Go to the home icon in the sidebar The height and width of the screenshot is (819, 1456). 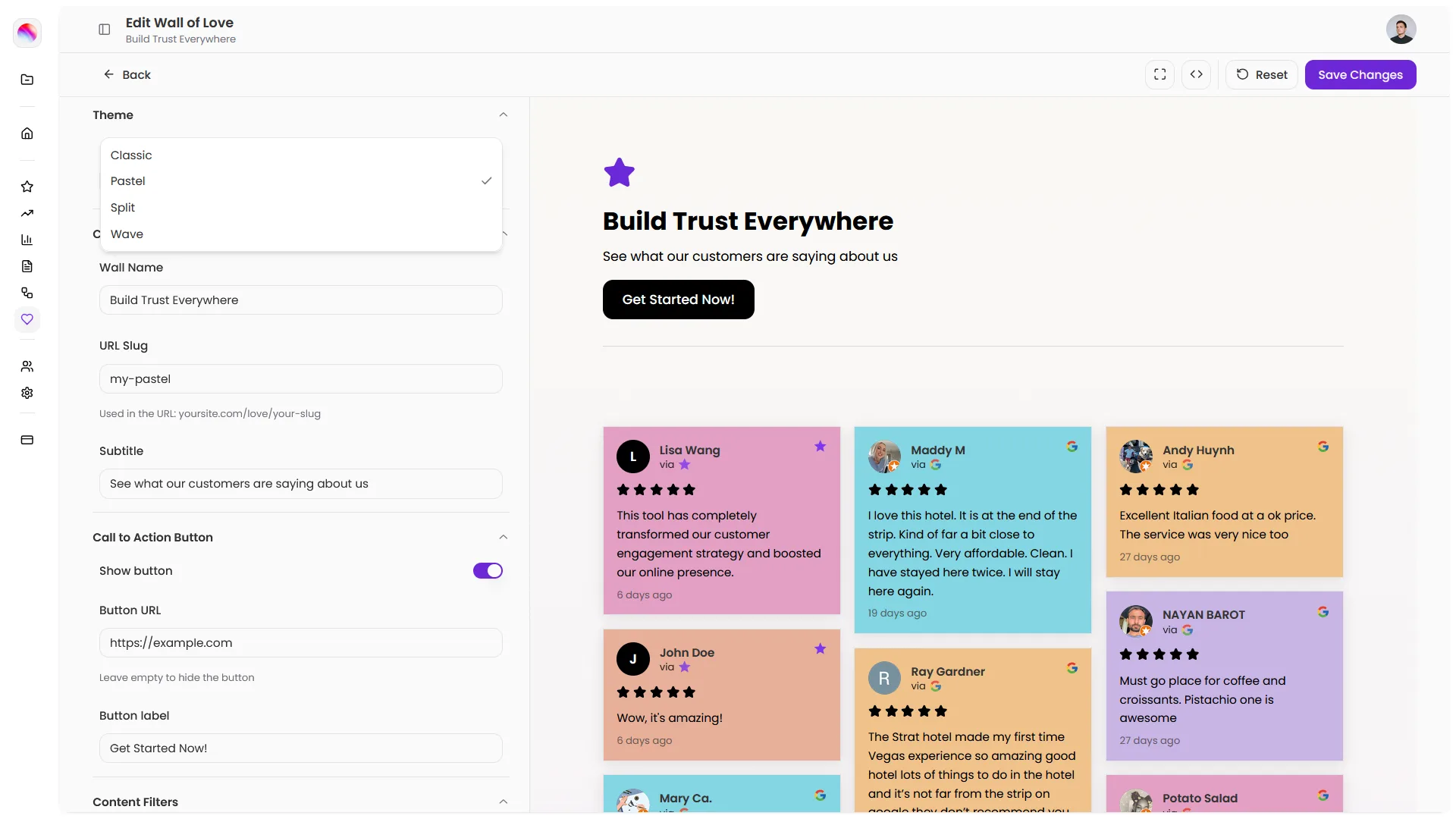27,133
